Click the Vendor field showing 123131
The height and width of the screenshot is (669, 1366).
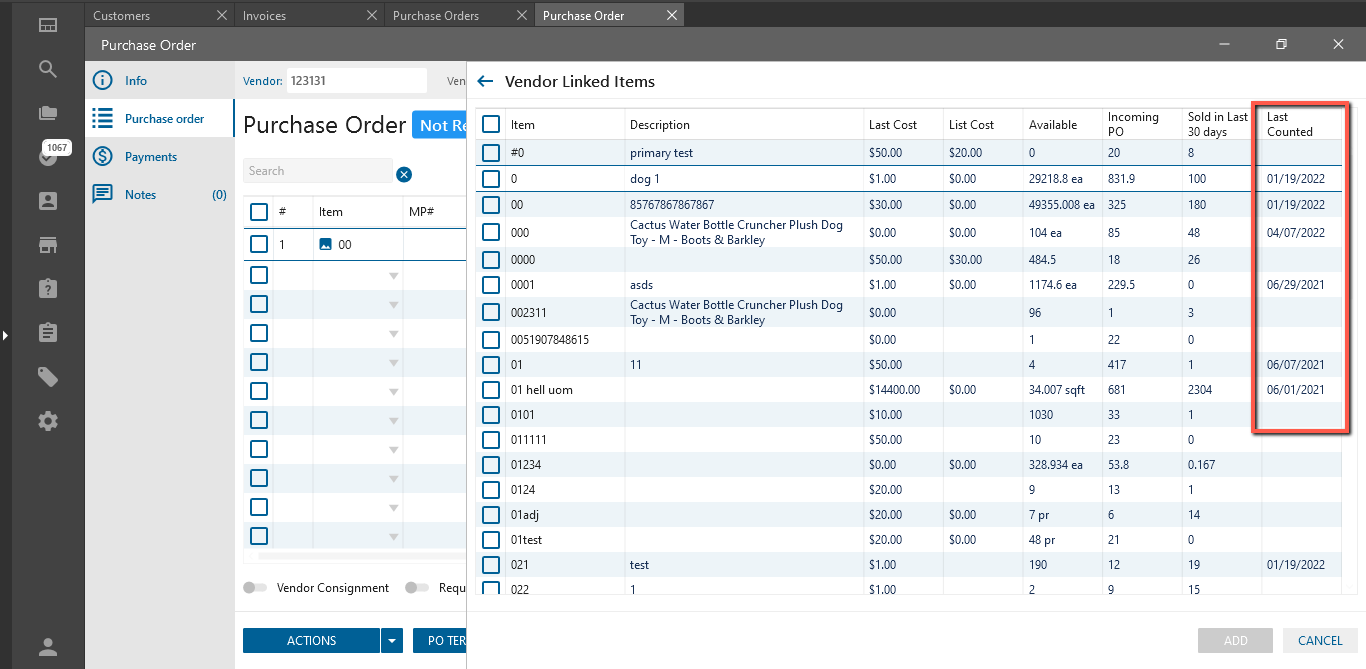pos(357,81)
